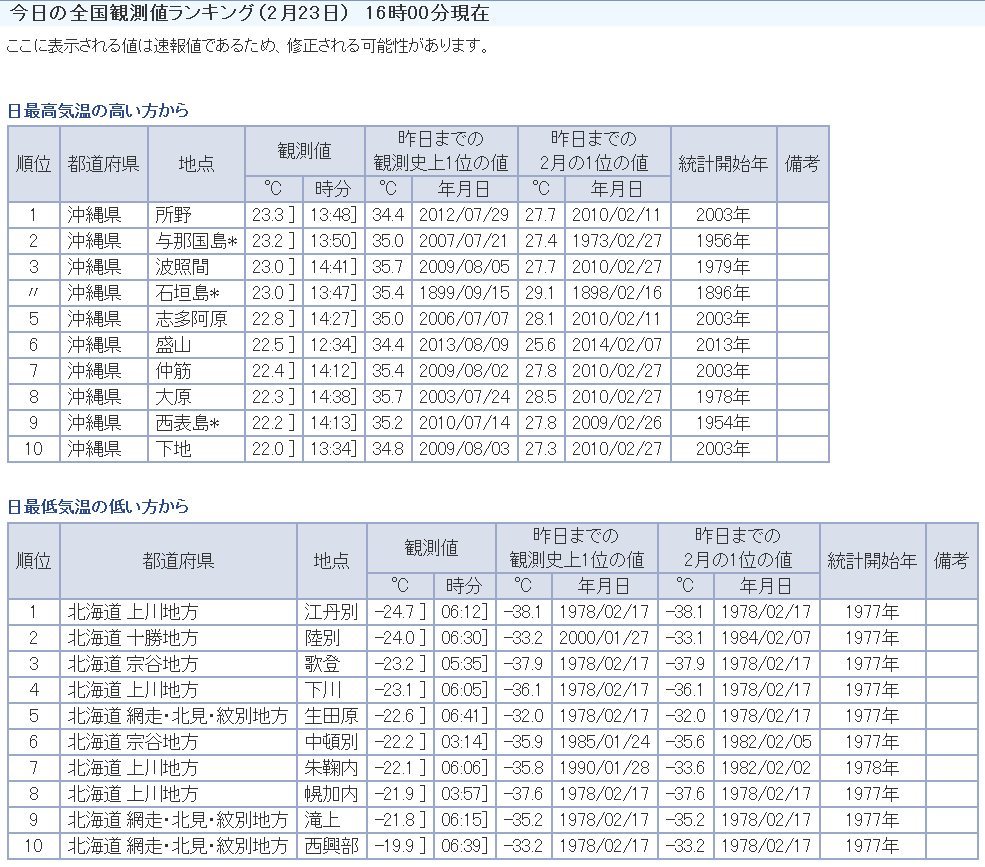Viewport: 985px width, 867px height.
Task: Click the 波照間 station cell
Action: (x=181, y=267)
